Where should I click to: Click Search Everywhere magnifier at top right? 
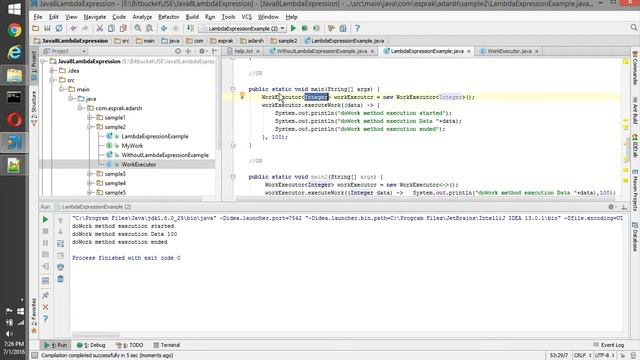(x=633, y=28)
